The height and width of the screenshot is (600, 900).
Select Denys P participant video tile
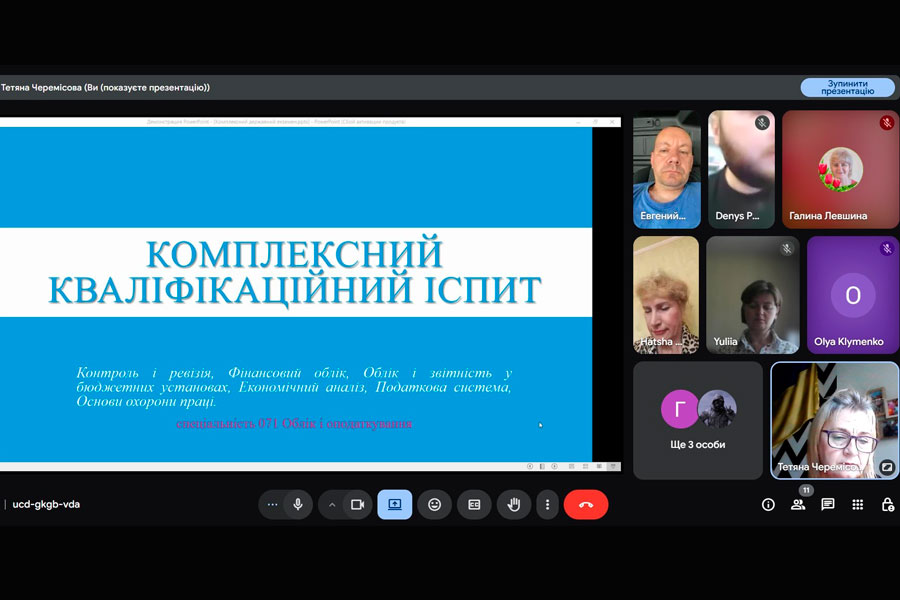tap(741, 169)
